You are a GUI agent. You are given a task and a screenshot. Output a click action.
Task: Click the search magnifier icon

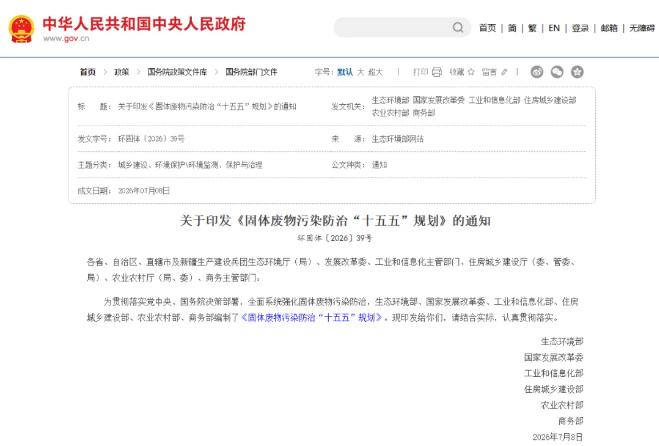tap(458, 27)
